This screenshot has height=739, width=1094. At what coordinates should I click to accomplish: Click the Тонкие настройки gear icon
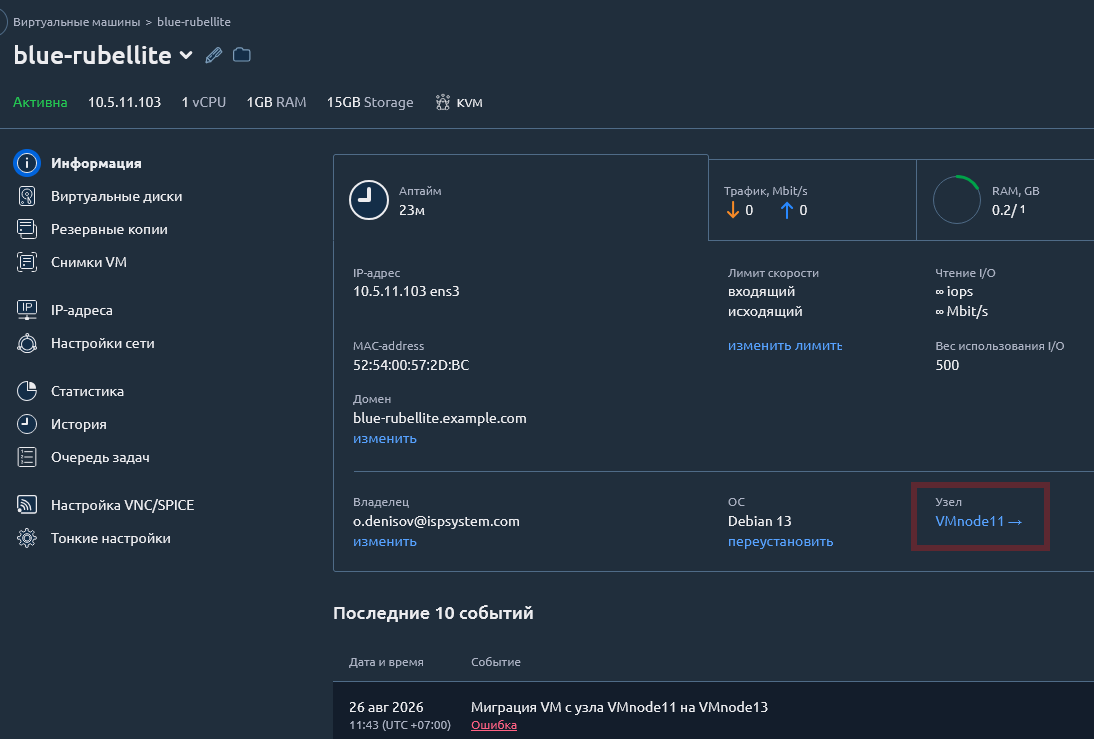coord(27,538)
